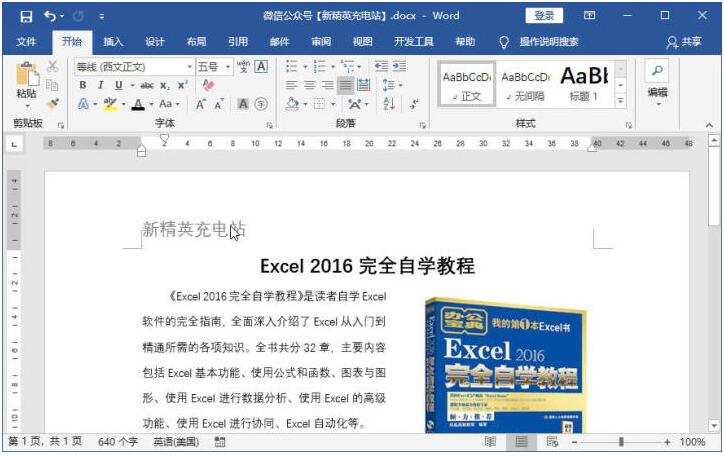Undo the last action
The height and width of the screenshot is (456, 724).
coord(50,17)
